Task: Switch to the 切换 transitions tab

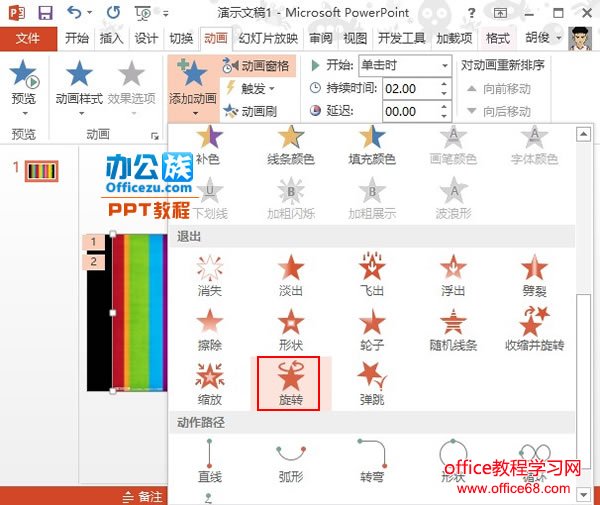Action: point(181,38)
